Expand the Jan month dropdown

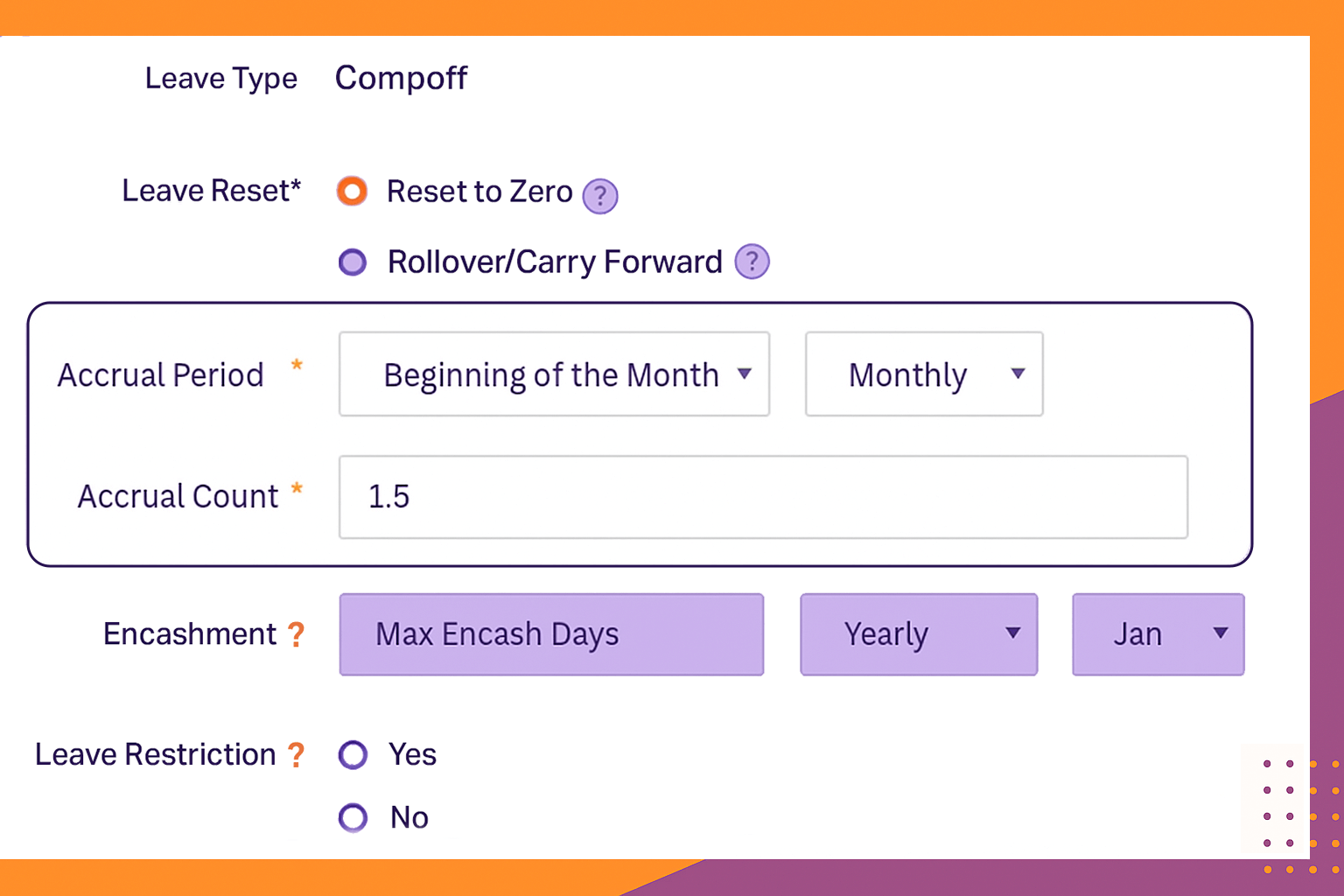(1158, 634)
